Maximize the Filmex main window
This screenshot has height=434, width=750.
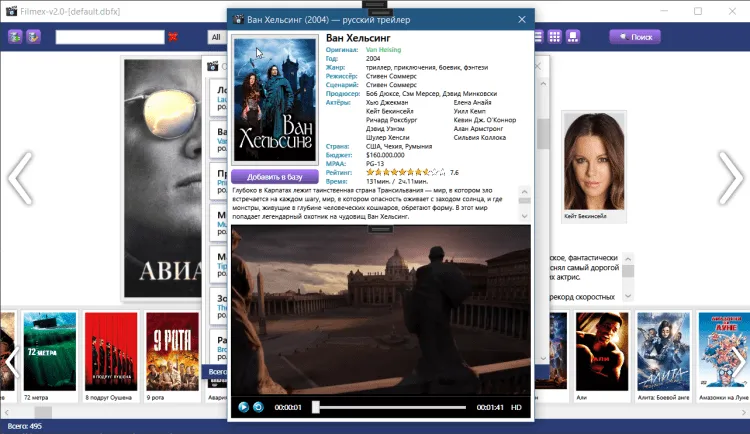(698, 11)
